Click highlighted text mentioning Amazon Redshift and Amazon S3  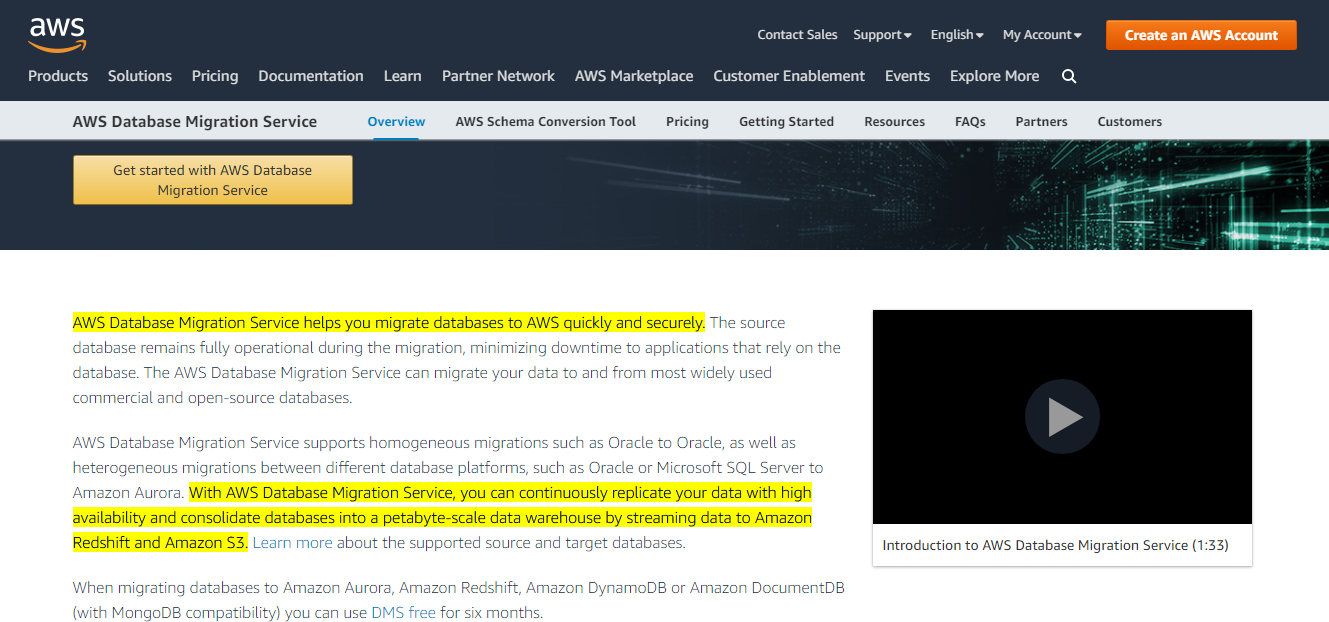click(x=442, y=518)
